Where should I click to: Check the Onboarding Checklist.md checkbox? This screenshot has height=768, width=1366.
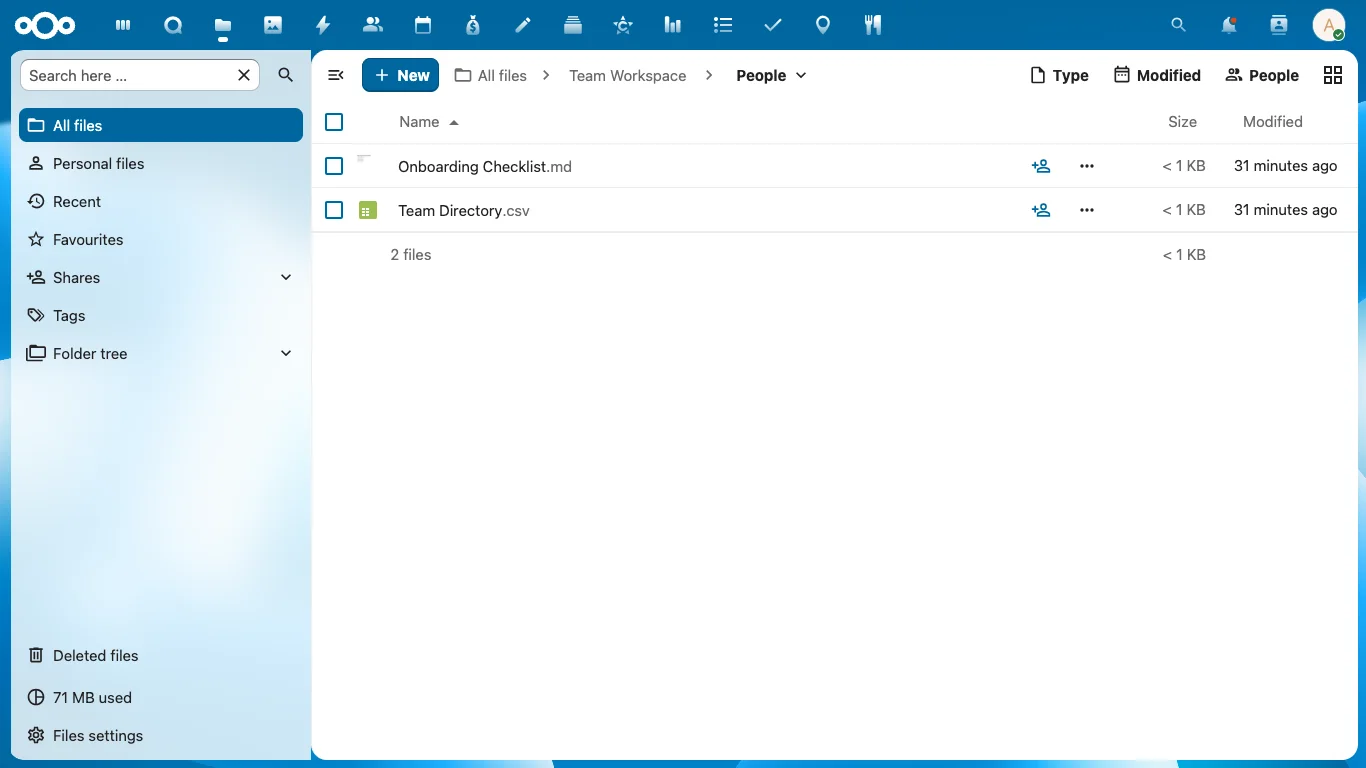tap(334, 166)
